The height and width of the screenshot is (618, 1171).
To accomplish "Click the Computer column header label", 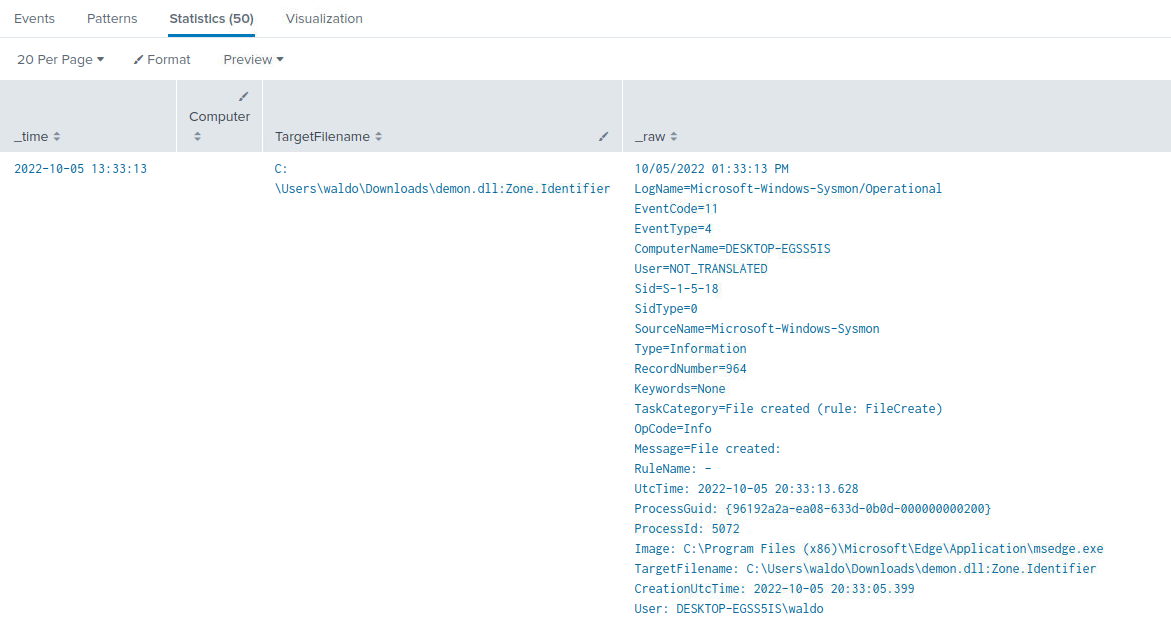I will (219, 117).
